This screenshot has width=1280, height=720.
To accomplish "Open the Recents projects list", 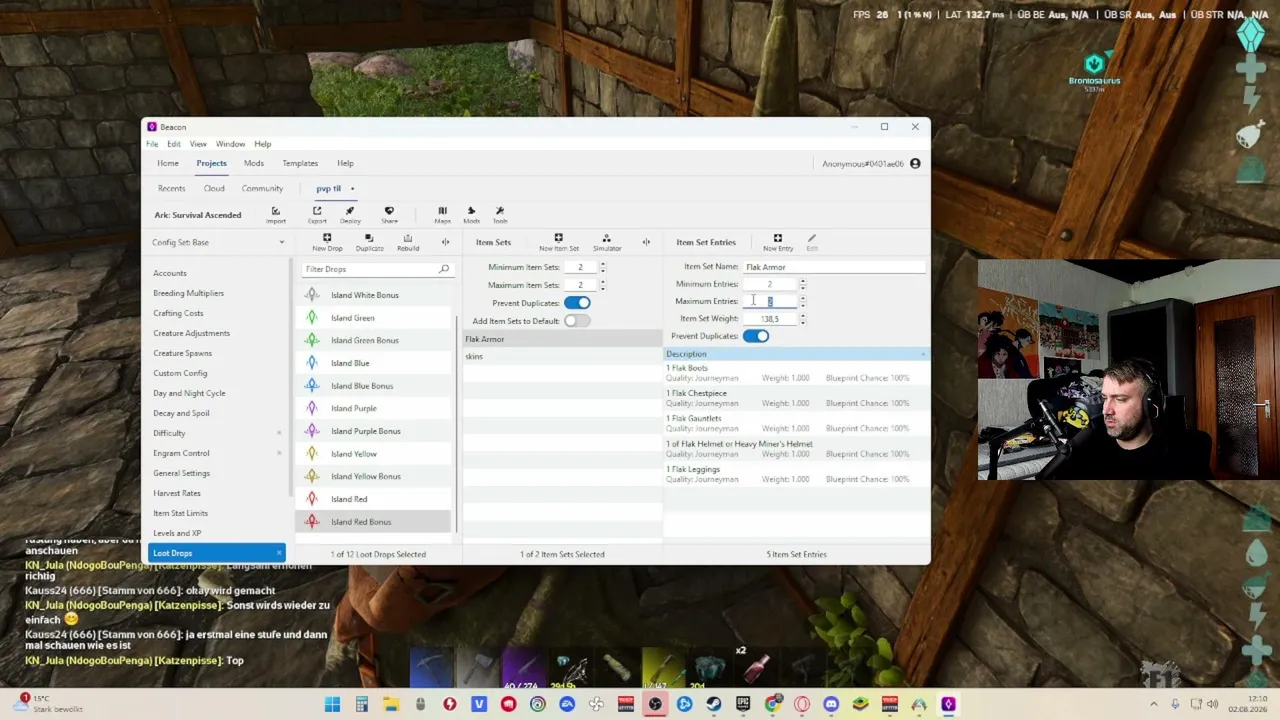I will (171, 188).
